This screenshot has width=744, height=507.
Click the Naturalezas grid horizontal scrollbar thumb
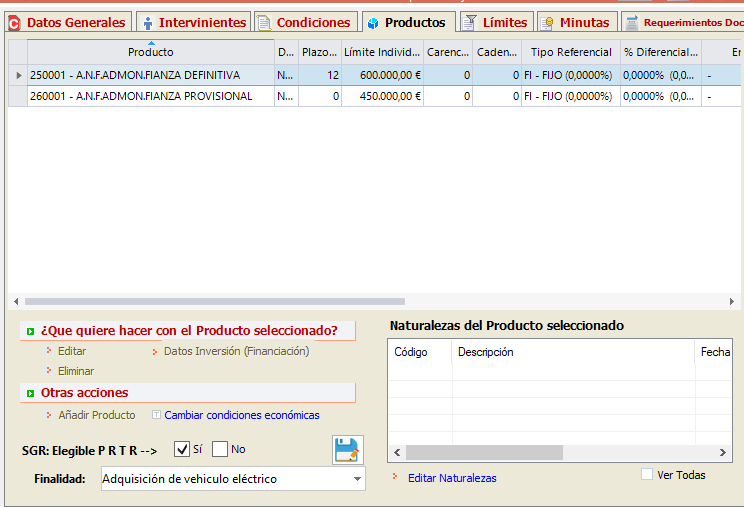point(484,452)
